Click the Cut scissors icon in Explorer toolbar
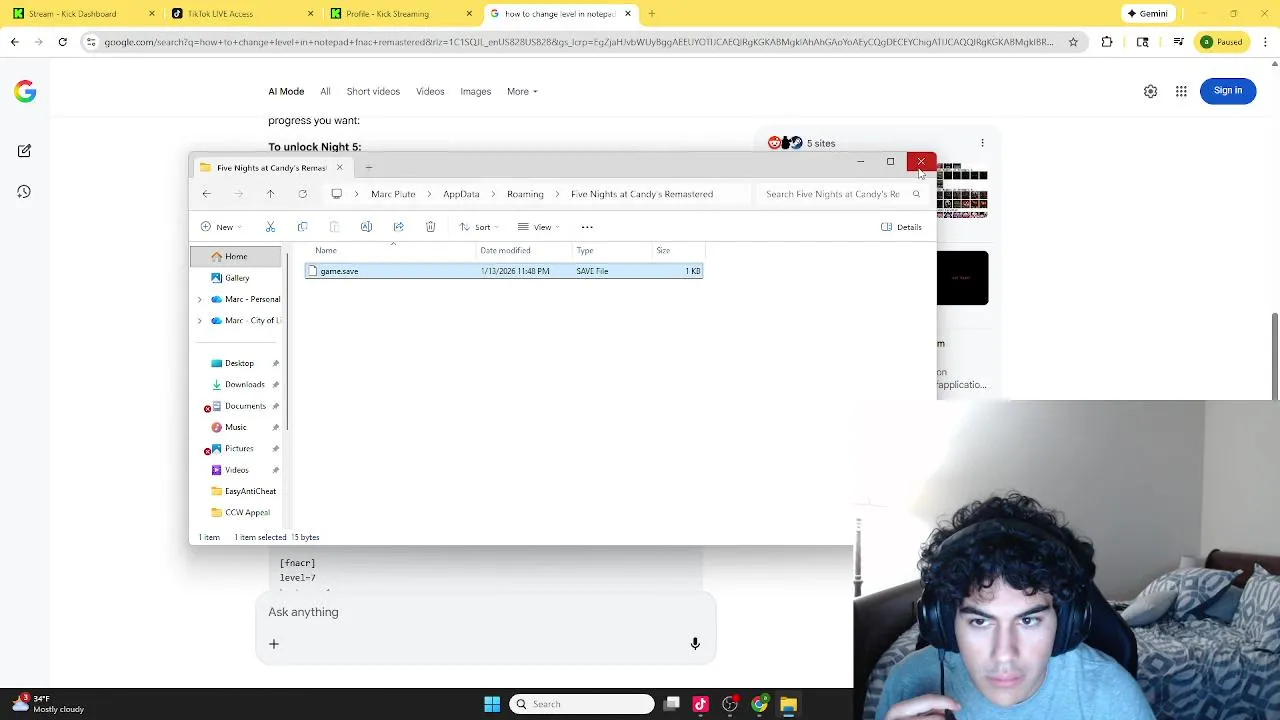This screenshot has width=1280, height=720. tap(270, 227)
